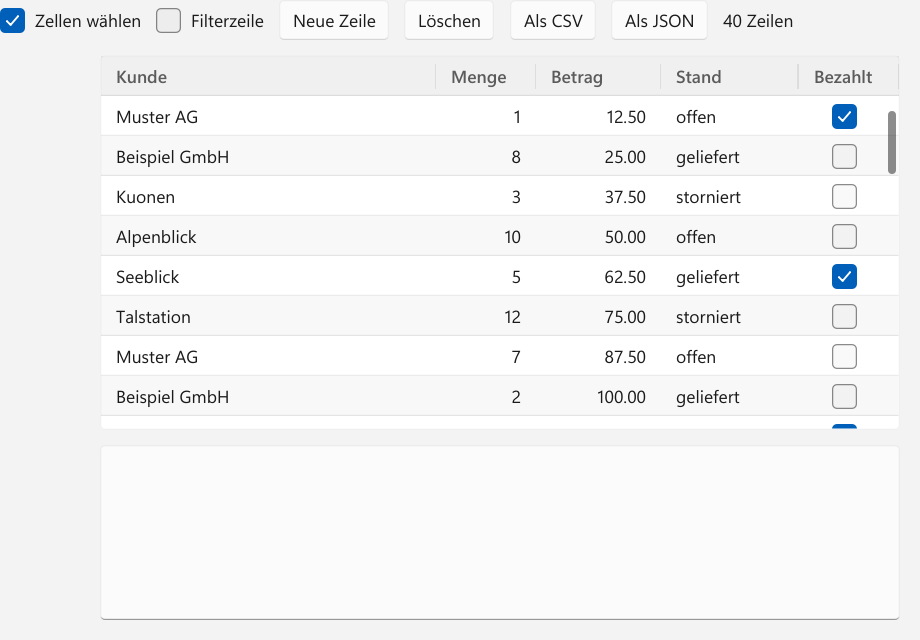Select Menge value 12 in Talstation row
This screenshot has height=640, width=920.
pyautogui.click(x=485, y=317)
